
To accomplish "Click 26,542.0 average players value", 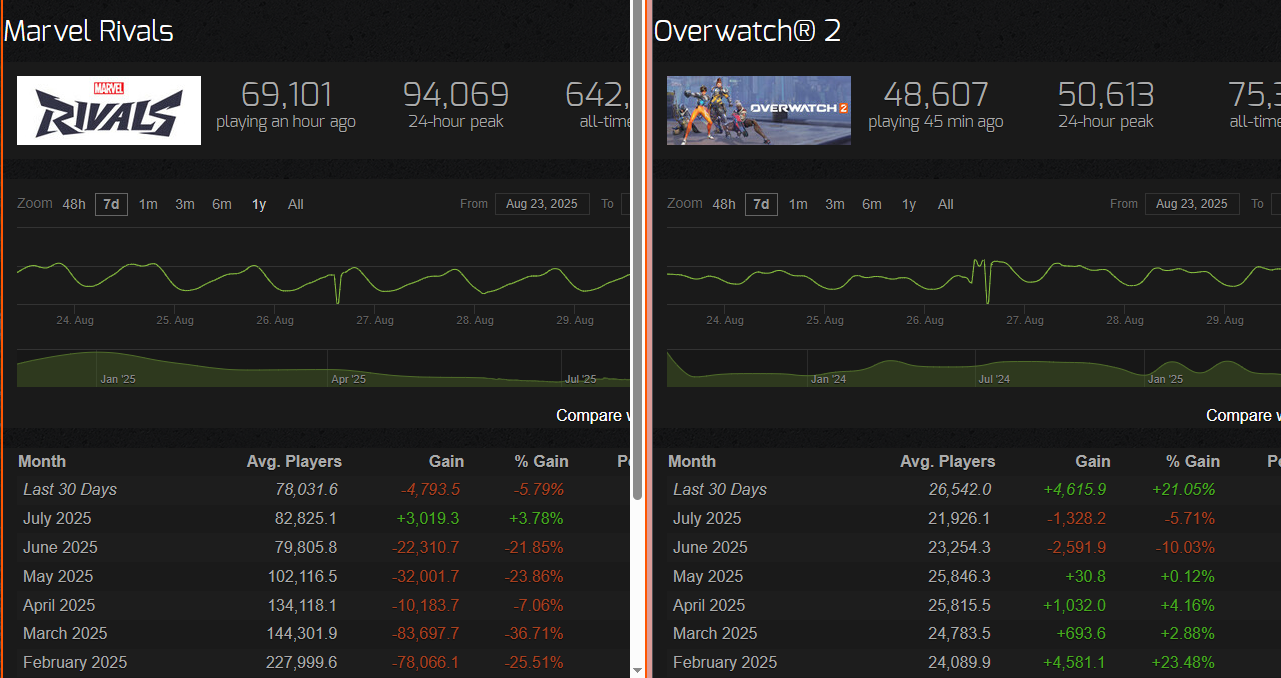I will point(959,489).
